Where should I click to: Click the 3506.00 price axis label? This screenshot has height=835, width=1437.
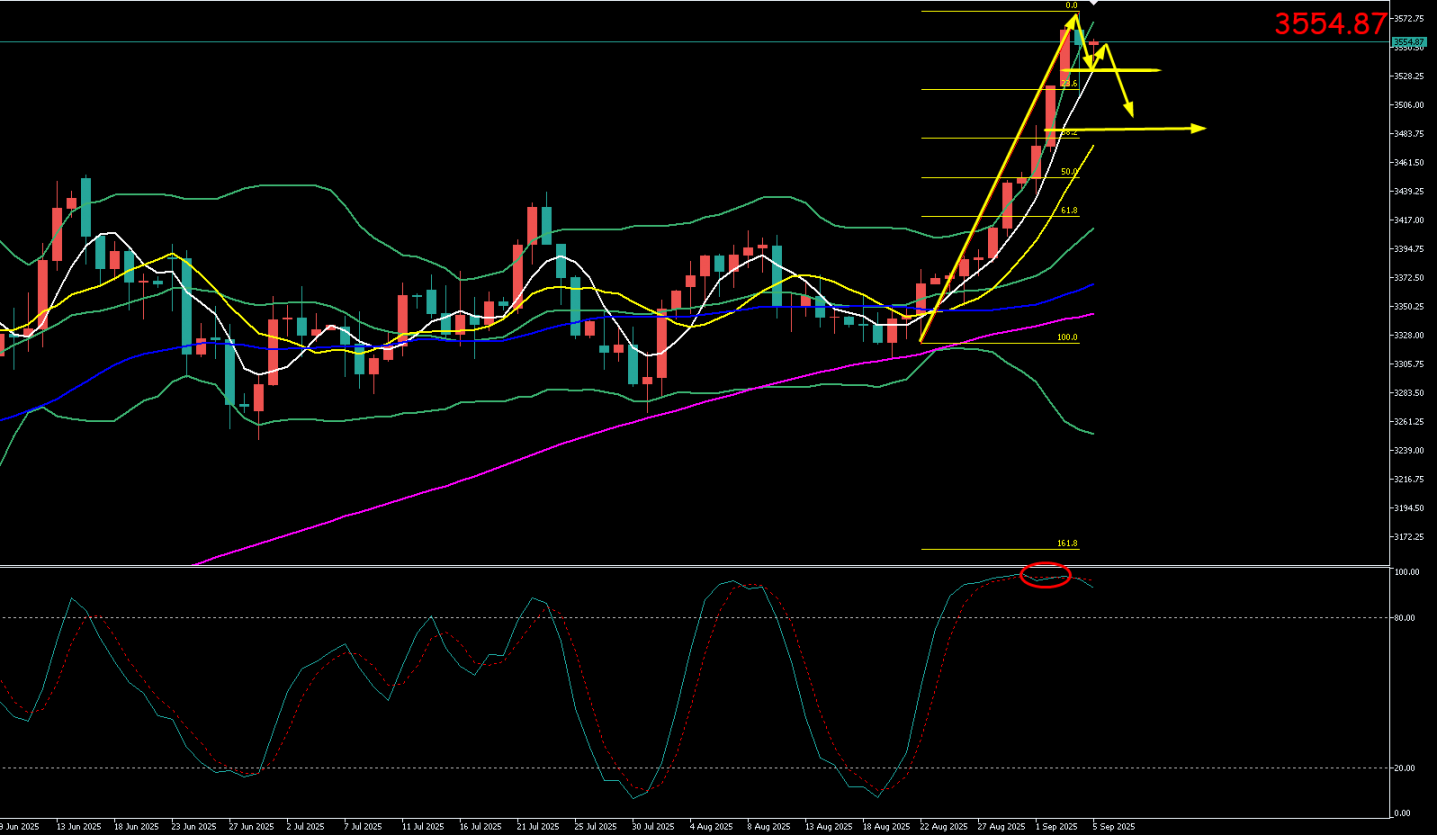tap(1411, 105)
